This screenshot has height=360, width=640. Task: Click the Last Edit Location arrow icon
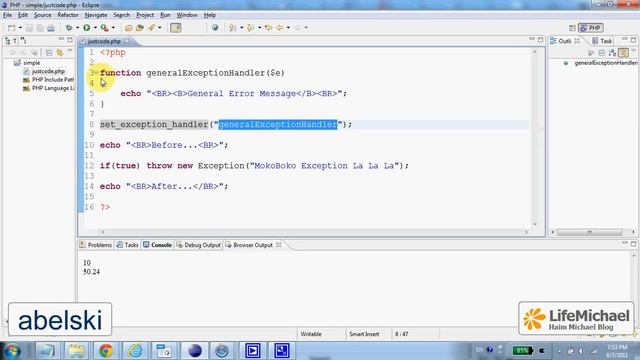tap(268, 28)
